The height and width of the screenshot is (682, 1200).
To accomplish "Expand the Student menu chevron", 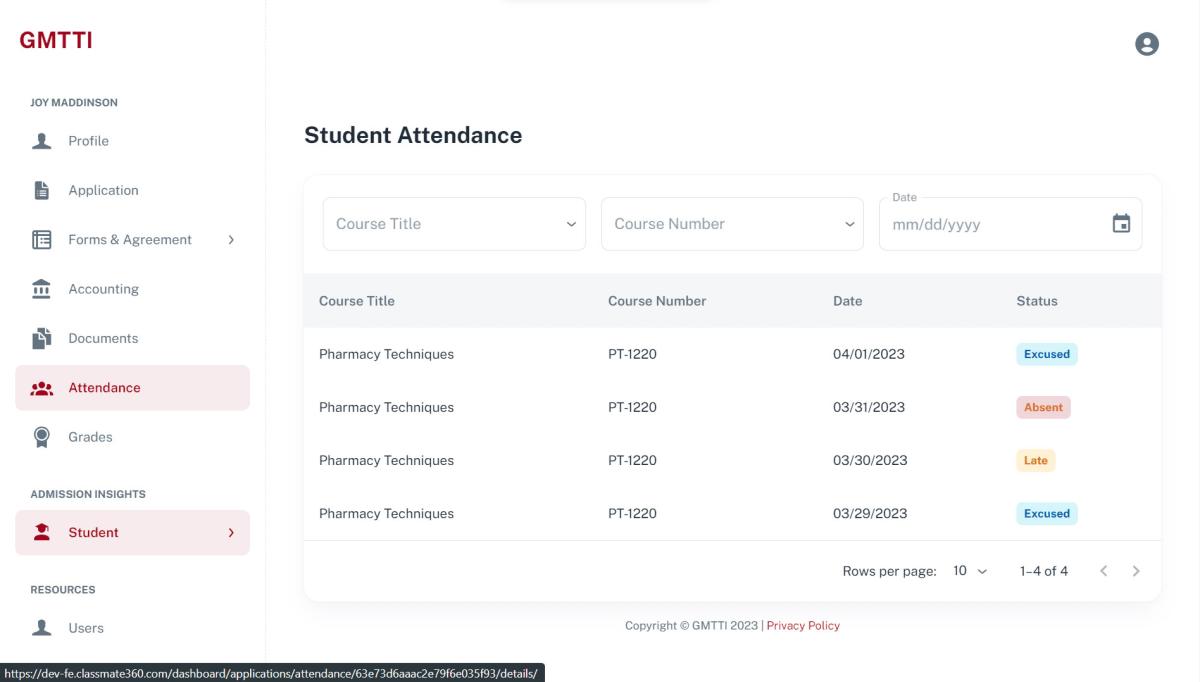I will 231,533.
